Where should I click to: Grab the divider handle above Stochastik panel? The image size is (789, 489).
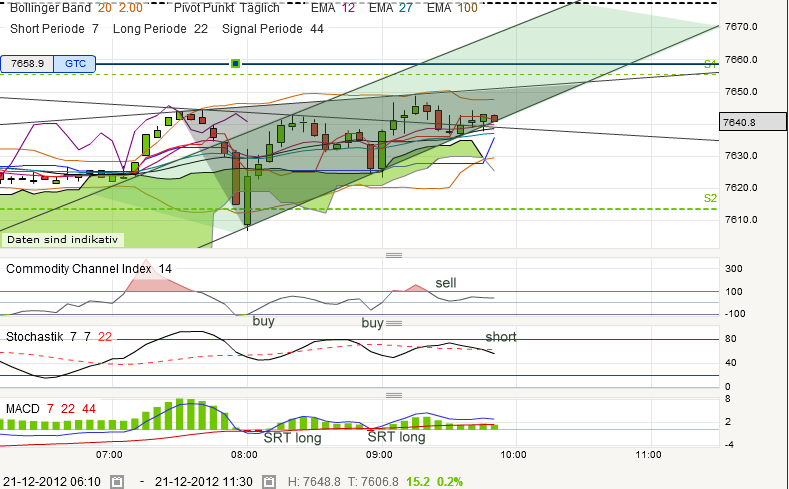393,323
